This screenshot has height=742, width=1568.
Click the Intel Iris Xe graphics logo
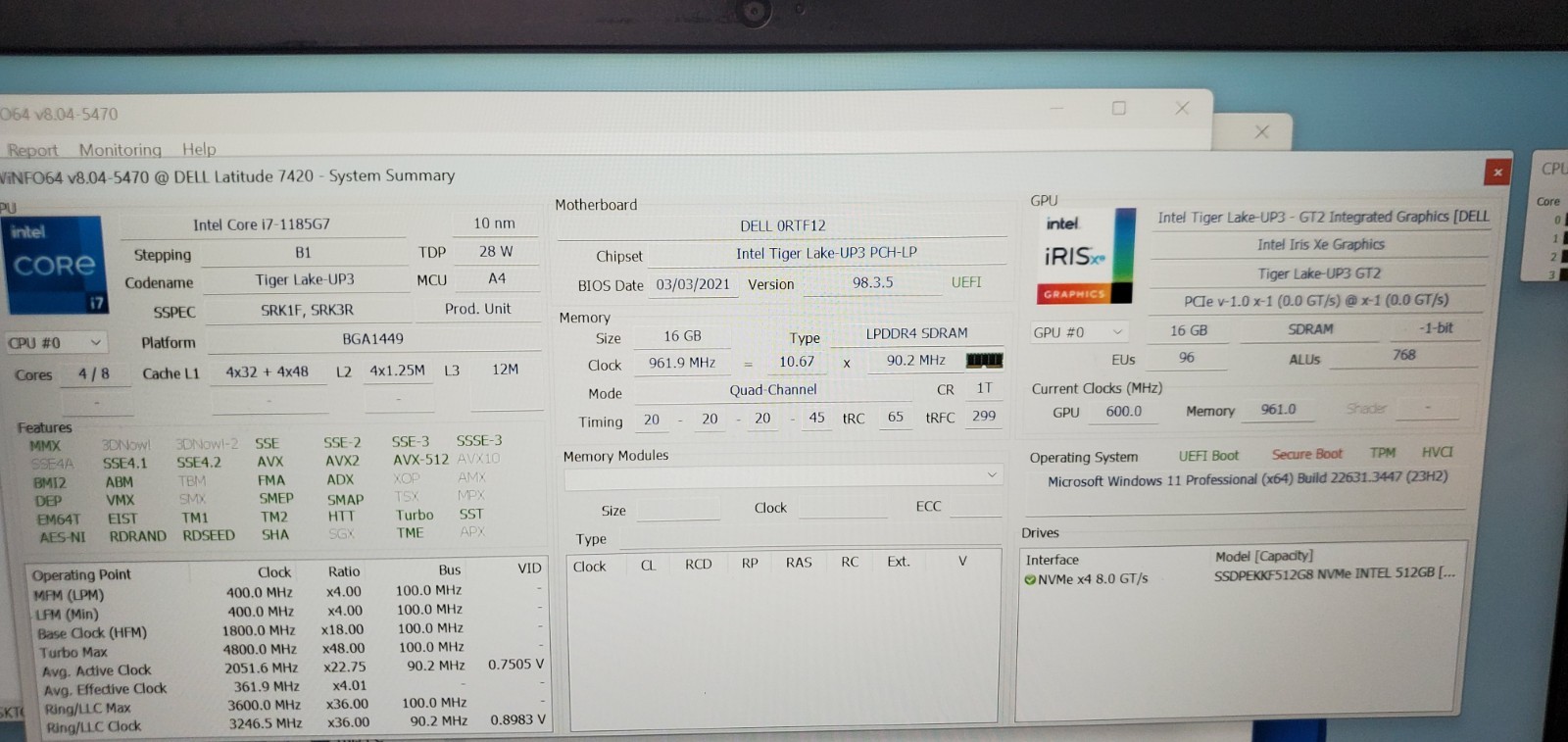pyautogui.click(x=1085, y=256)
